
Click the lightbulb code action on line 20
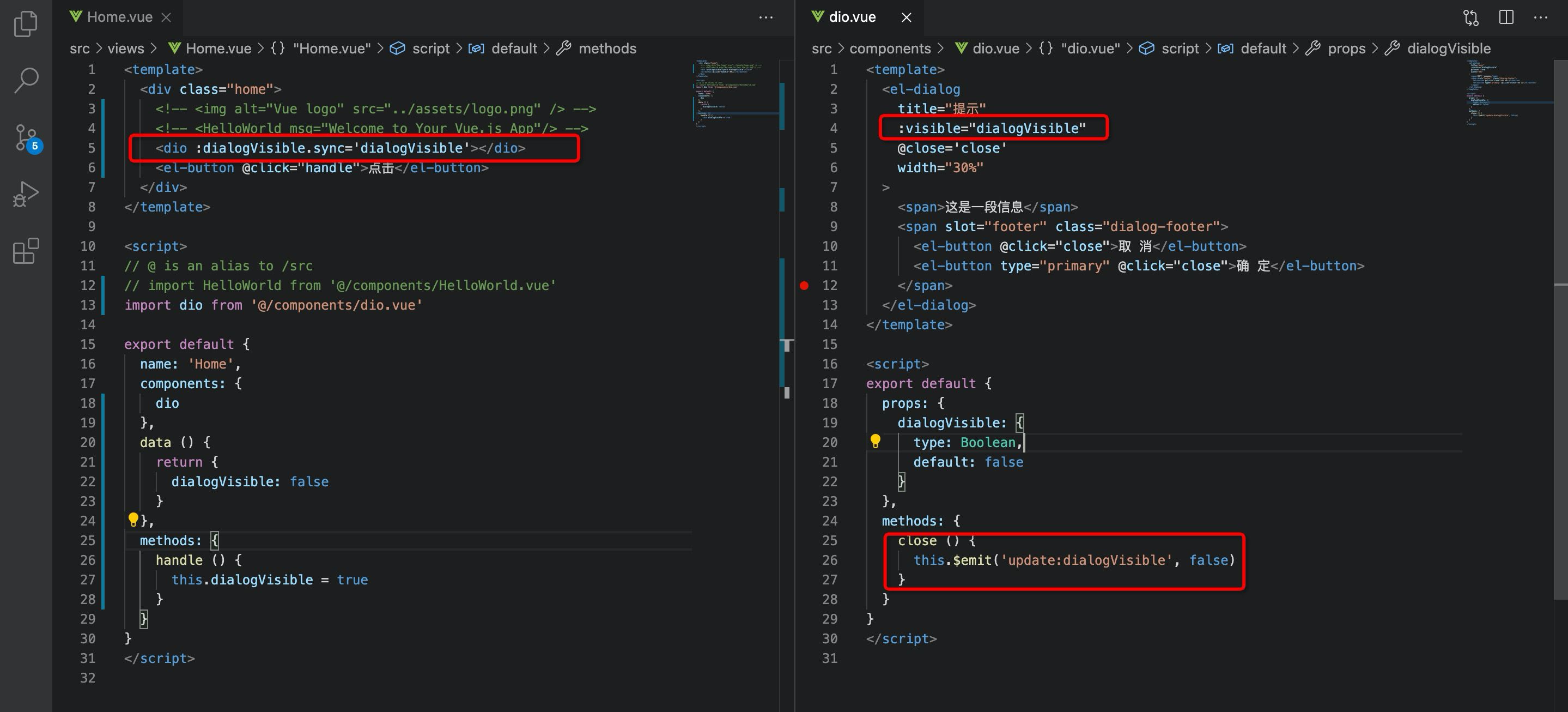(877, 442)
